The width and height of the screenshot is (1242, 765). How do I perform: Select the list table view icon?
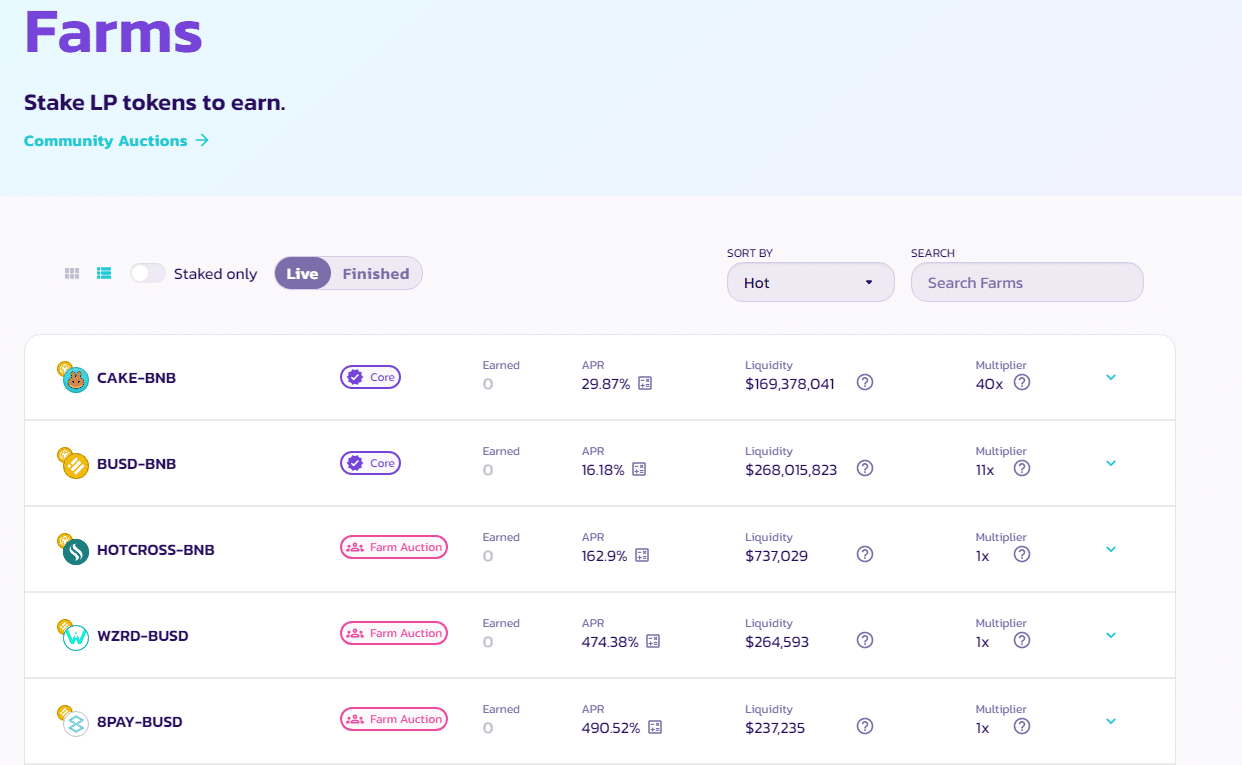coord(104,273)
